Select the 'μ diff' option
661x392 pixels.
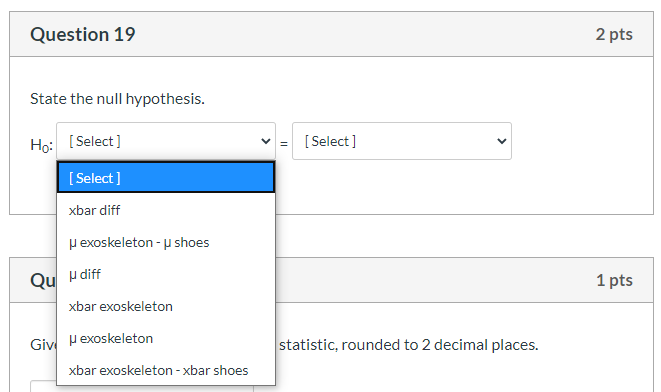(166, 274)
